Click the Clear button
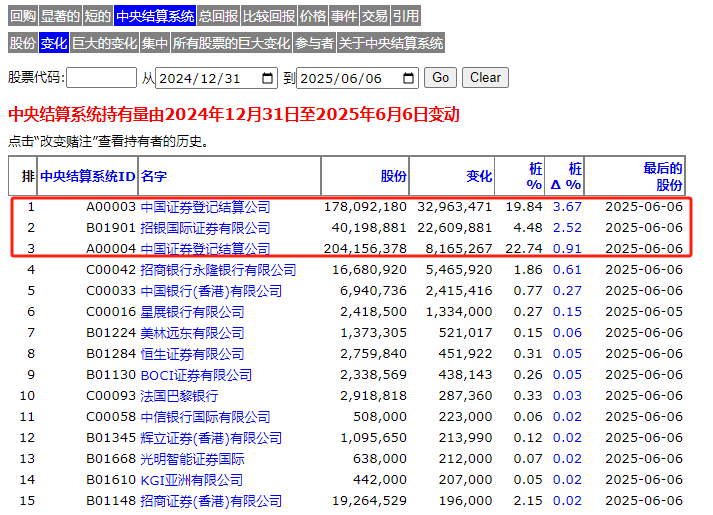The image size is (713, 515). [485, 78]
